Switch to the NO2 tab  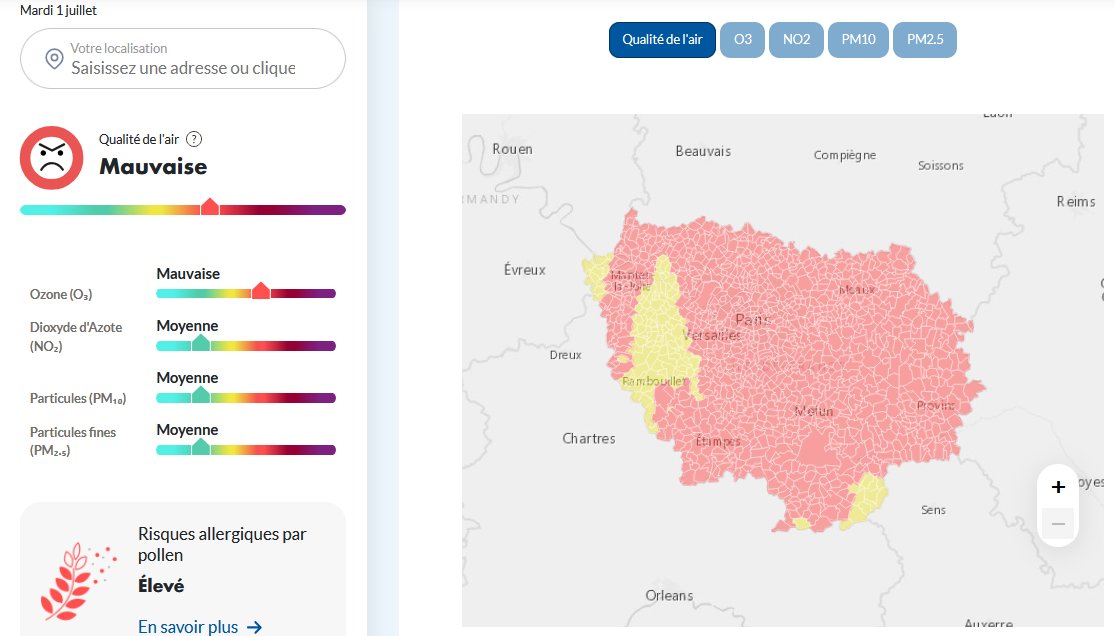(796, 40)
